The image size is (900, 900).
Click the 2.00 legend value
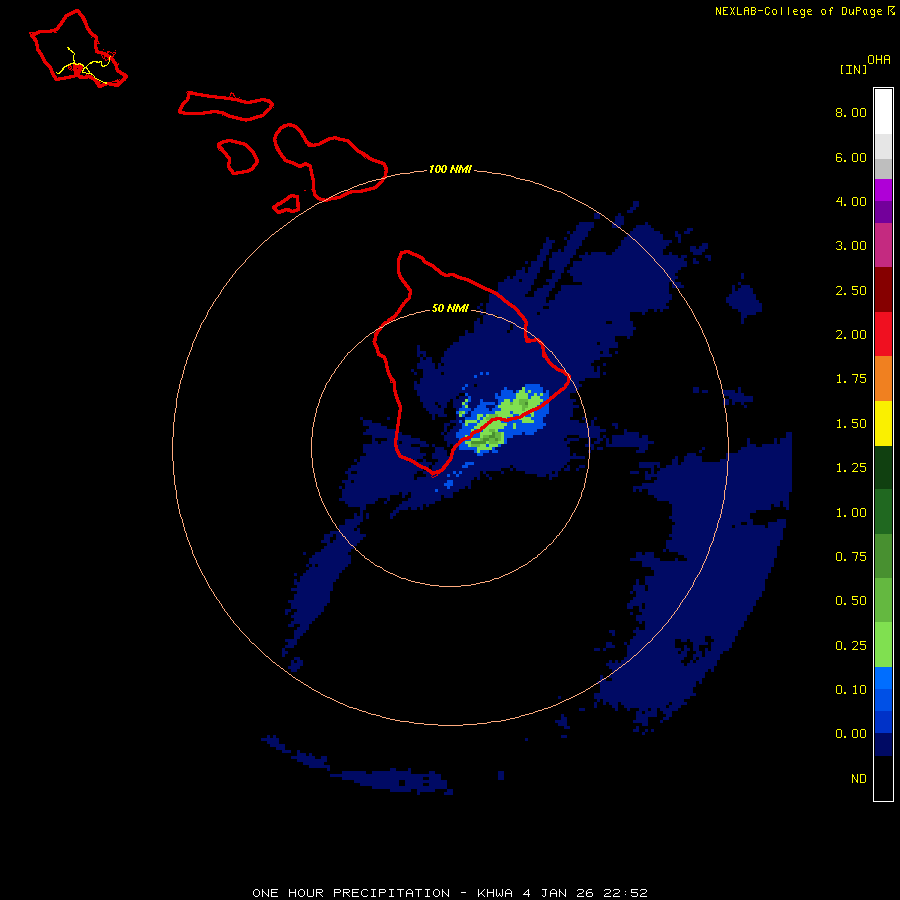(x=851, y=335)
